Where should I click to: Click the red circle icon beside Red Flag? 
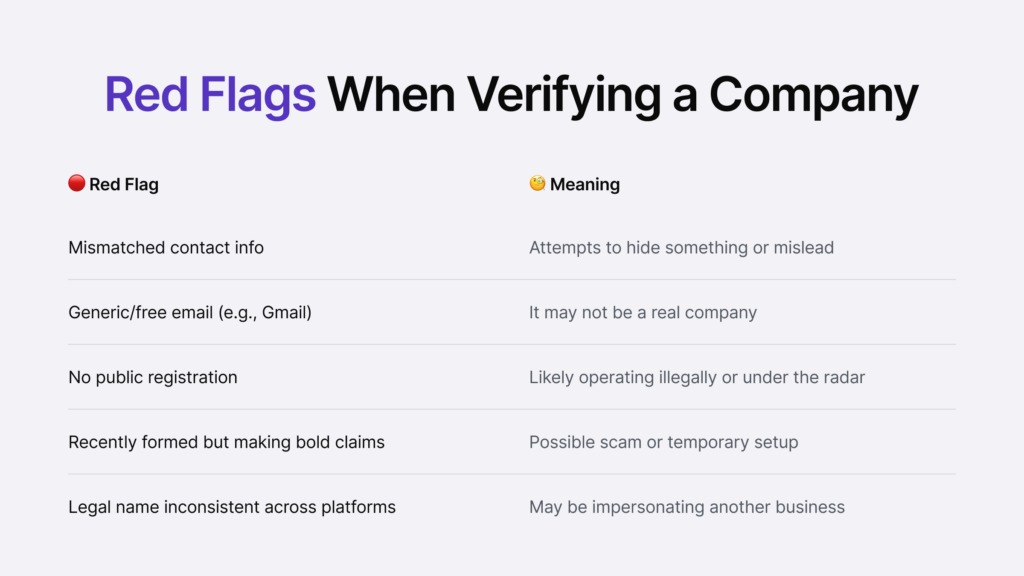(76, 183)
